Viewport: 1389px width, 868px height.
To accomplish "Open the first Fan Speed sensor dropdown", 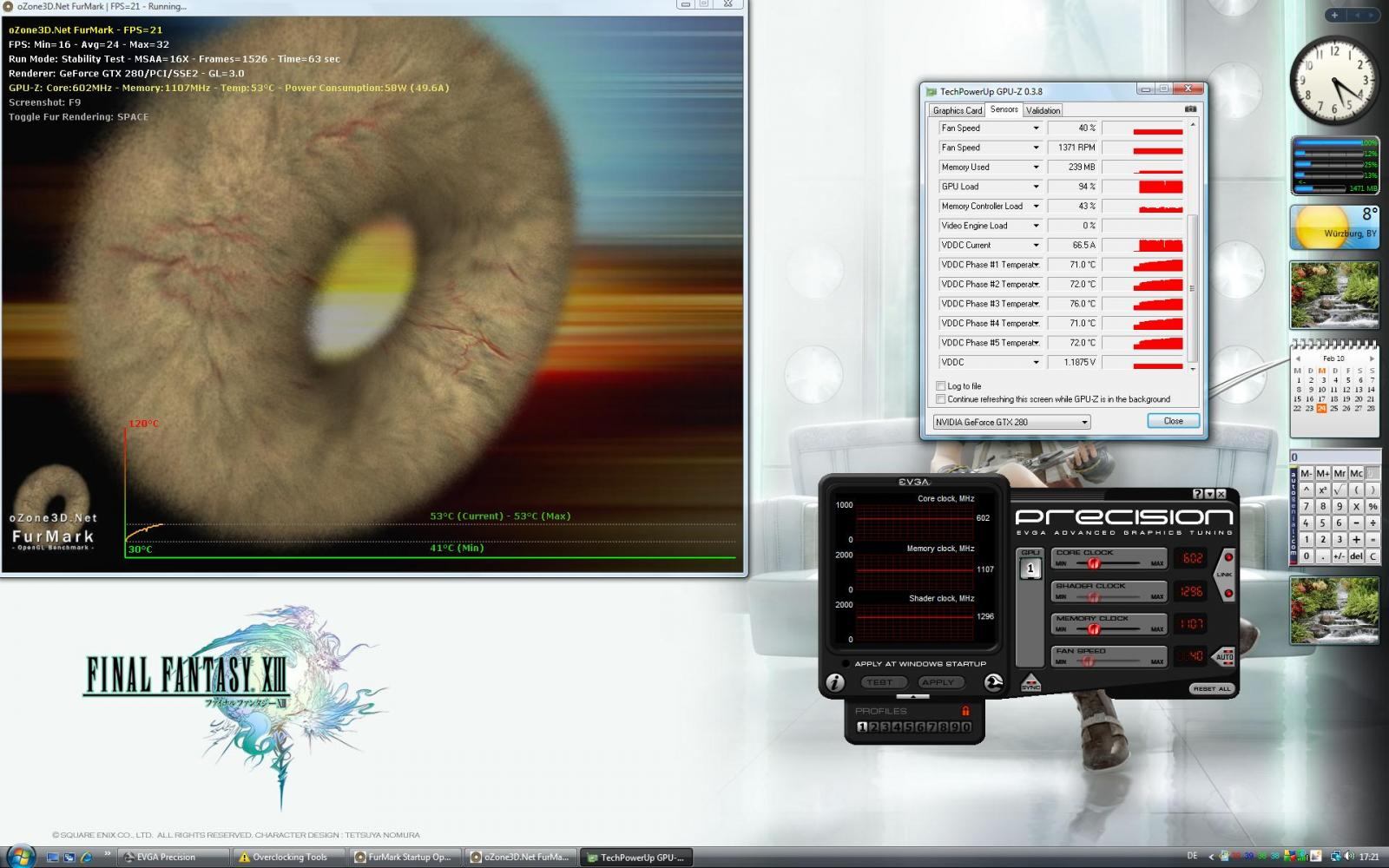I will [x=1036, y=128].
